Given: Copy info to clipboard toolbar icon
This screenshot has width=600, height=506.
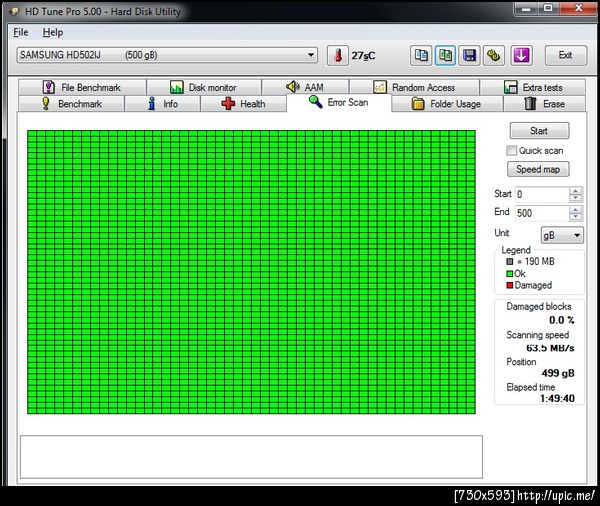Looking at the screenshot, I should [421, 55].
